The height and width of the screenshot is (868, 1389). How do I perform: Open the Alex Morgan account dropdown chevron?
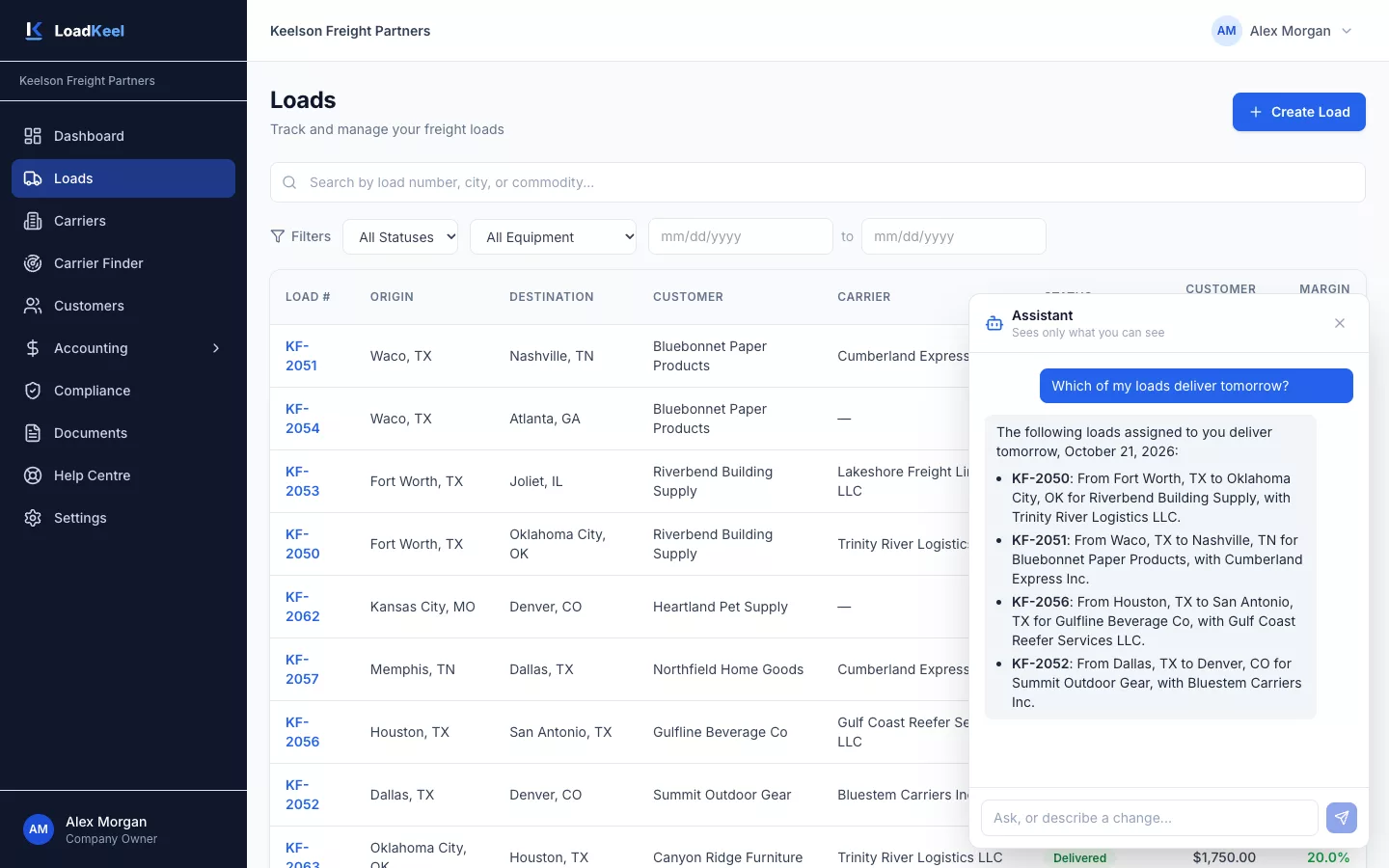coord(1347,31)
